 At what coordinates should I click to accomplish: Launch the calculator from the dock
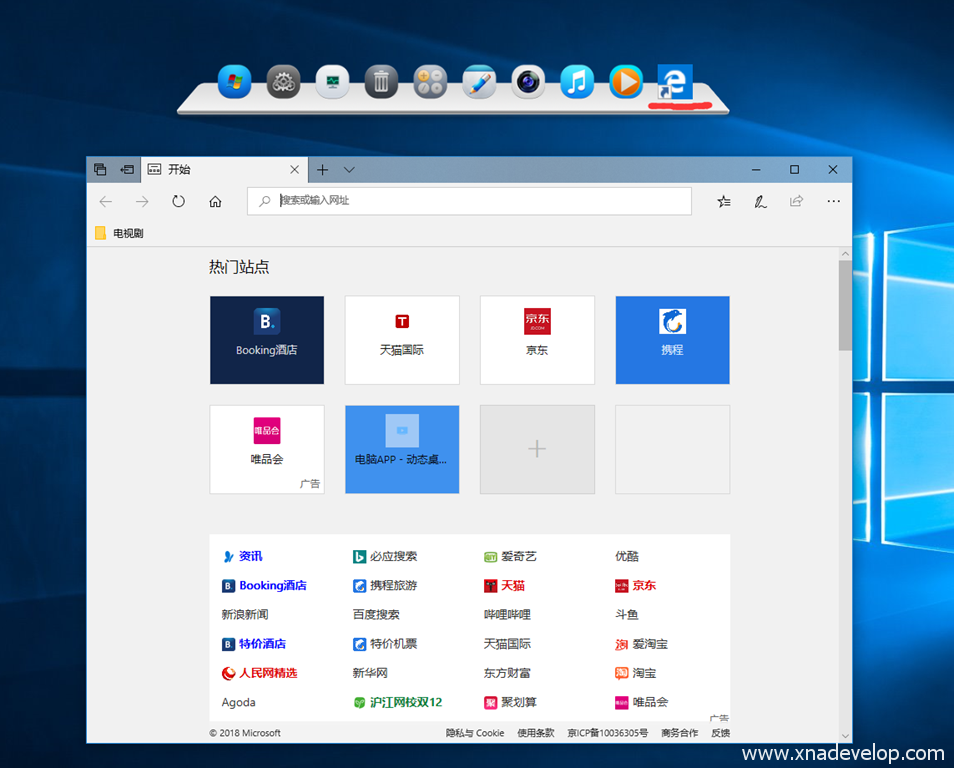coord(430,82)
